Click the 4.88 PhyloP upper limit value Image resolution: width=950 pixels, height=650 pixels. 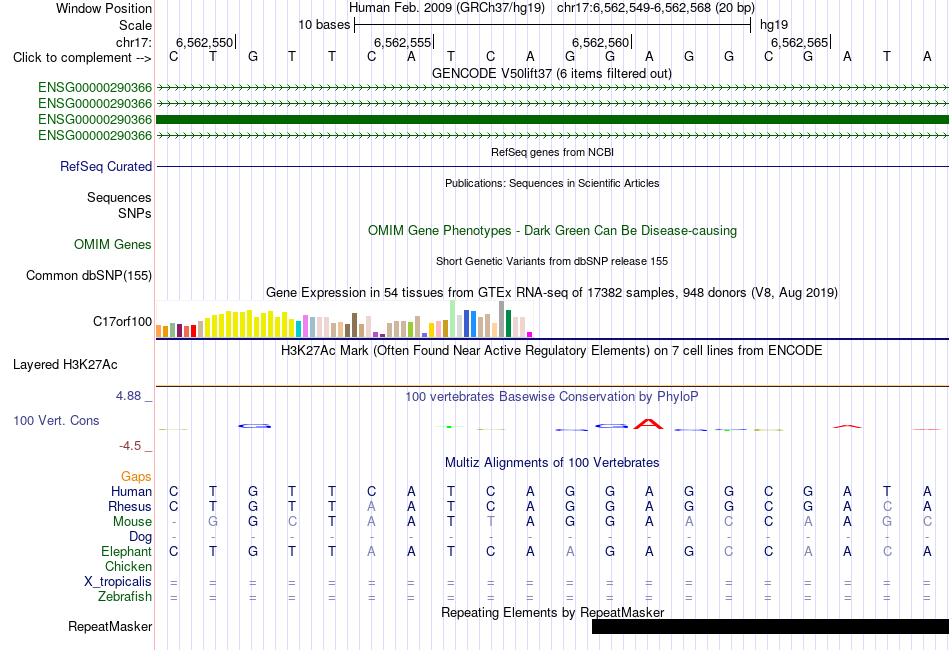[x=128, y=396]
